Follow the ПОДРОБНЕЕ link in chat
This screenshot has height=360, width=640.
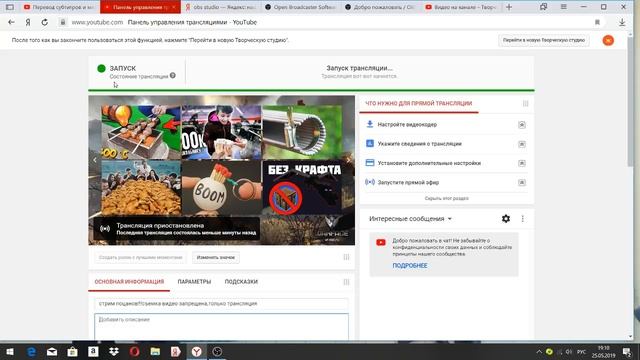410,265
